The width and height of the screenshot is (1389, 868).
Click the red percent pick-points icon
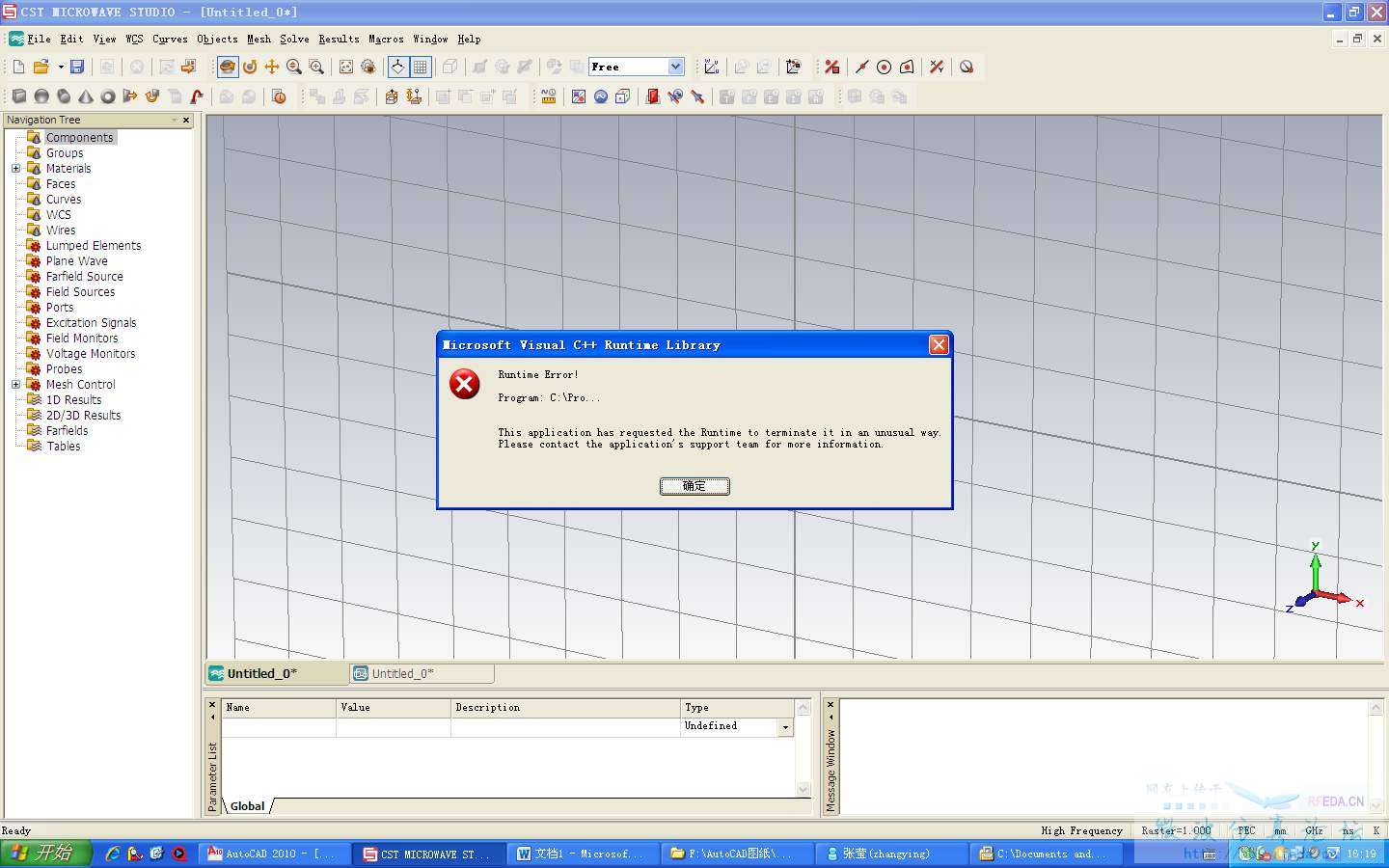(831, 67)
